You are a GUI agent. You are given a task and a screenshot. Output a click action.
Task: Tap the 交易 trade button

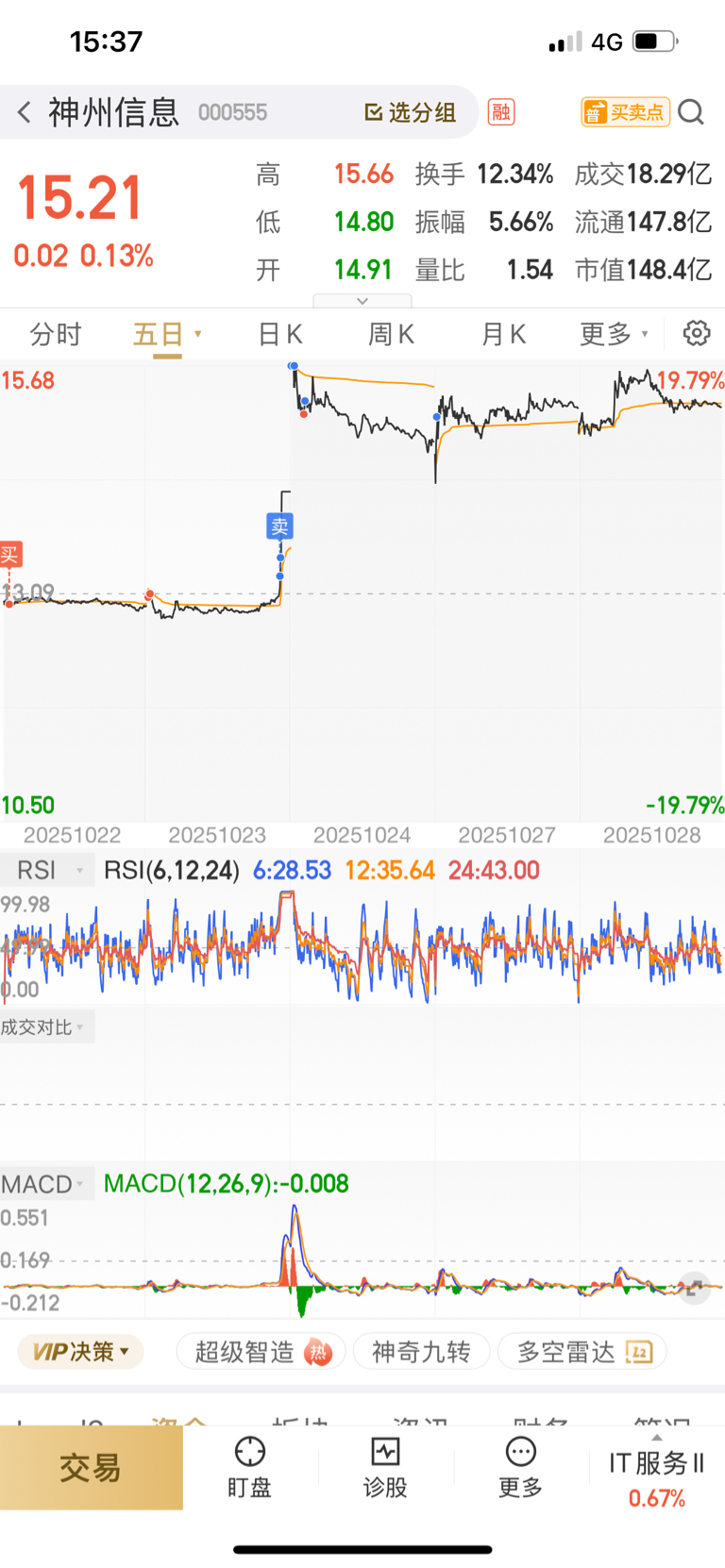click(x=91, y=1468)
